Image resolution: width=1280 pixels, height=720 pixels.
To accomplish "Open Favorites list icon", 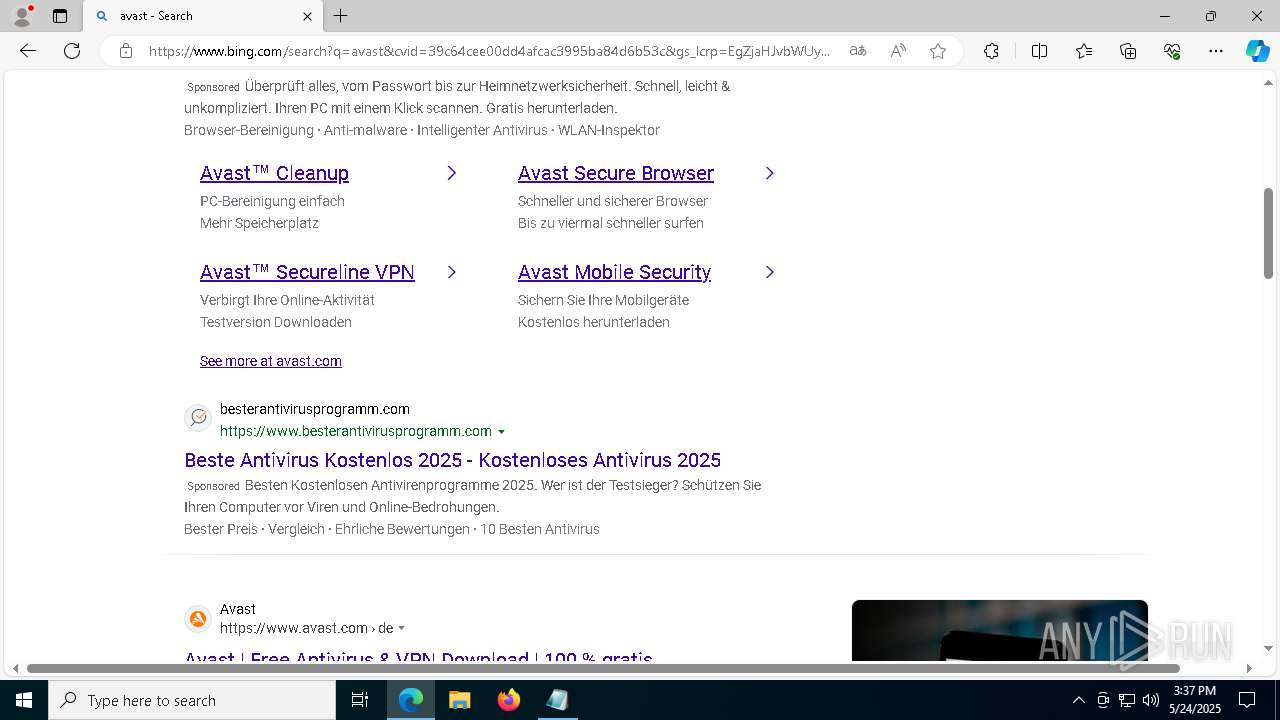I will pyautogui.click(x=1084, y=51).
